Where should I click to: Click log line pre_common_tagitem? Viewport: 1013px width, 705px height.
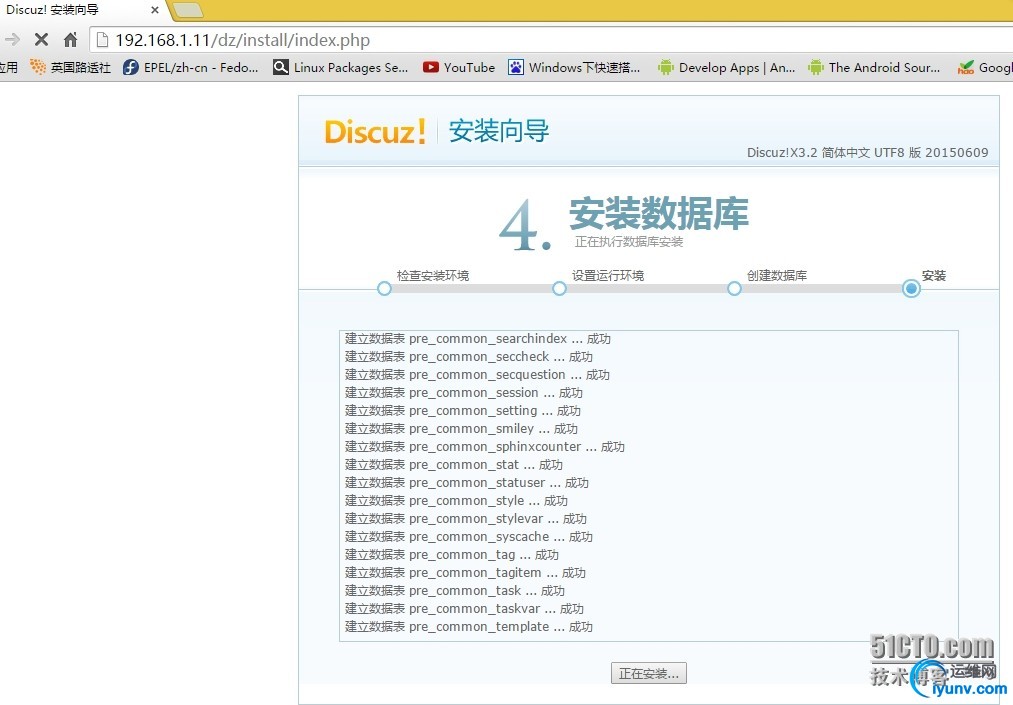[x=465, y=573]
